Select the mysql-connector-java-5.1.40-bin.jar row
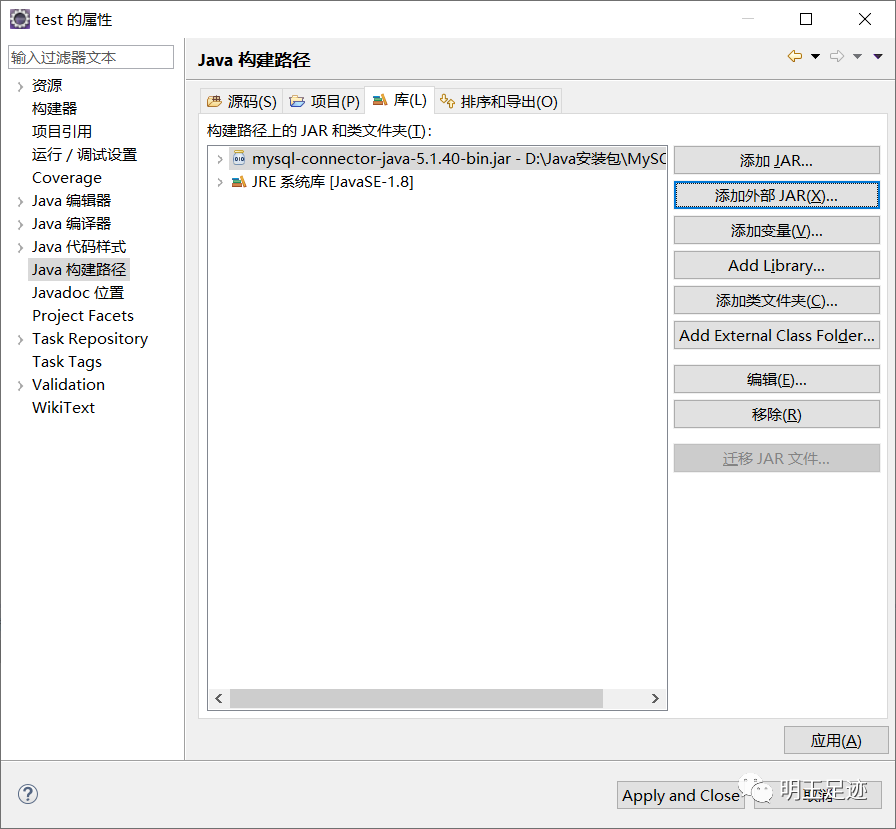Viewport: 896px width, 829px height. (x=447, y=158)
